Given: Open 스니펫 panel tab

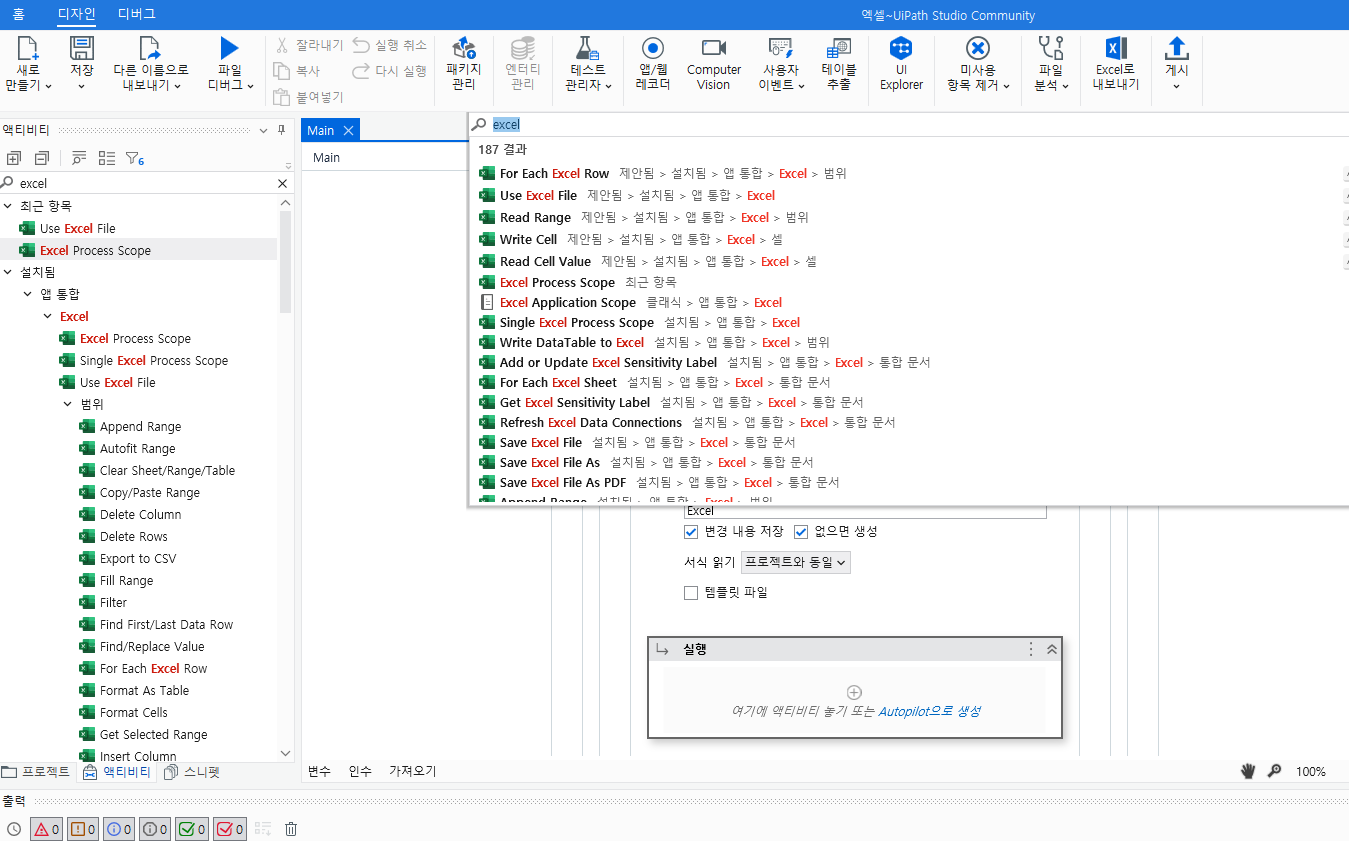Looking at the screenshot, I should coord(192,772).
